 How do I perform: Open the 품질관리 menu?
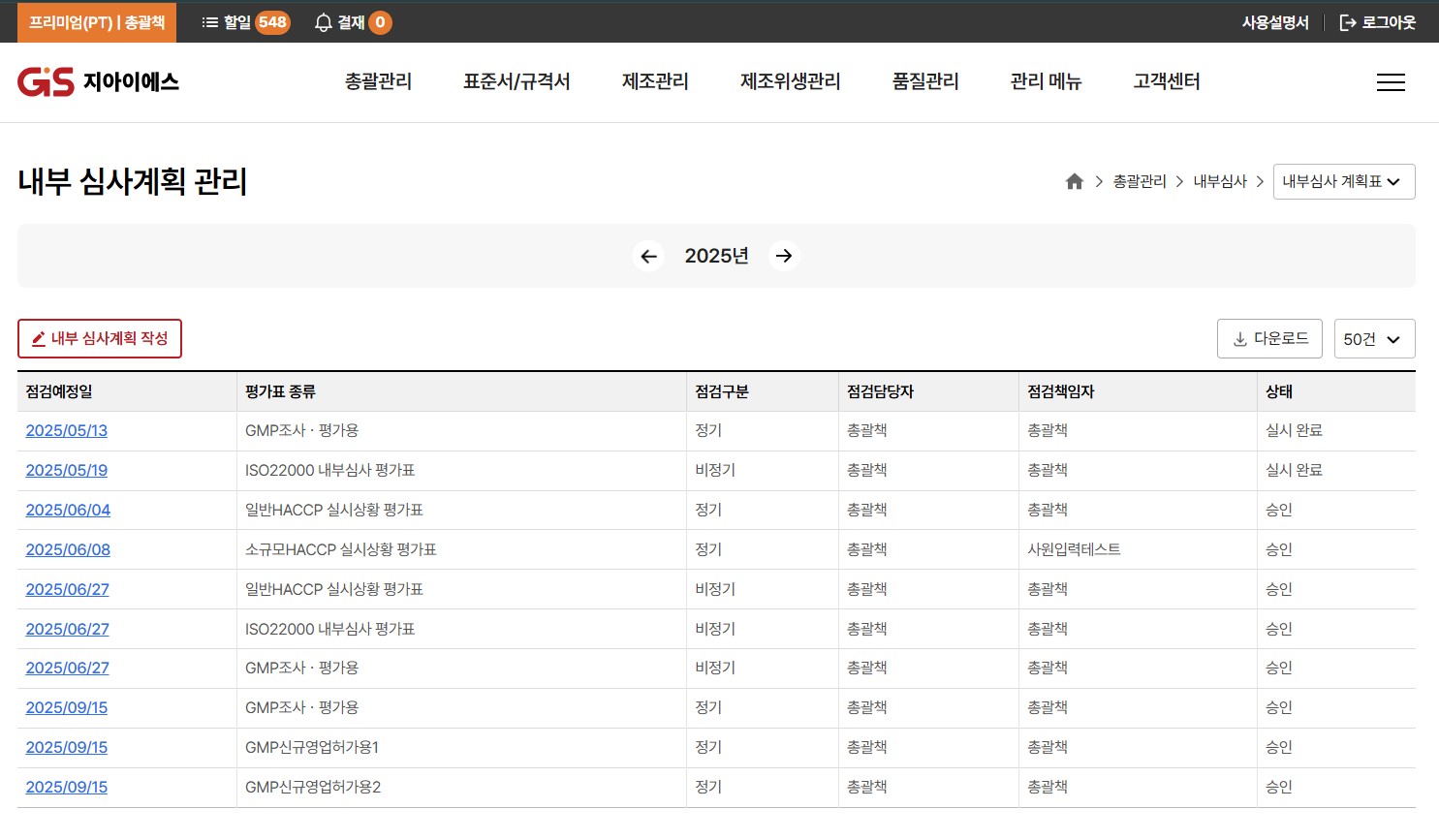(x=925, y=82)
